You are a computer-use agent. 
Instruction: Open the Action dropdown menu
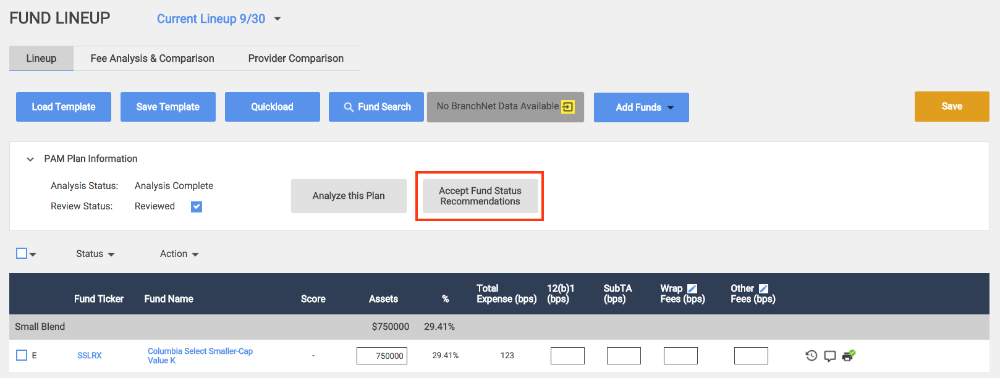pos(179,254)
